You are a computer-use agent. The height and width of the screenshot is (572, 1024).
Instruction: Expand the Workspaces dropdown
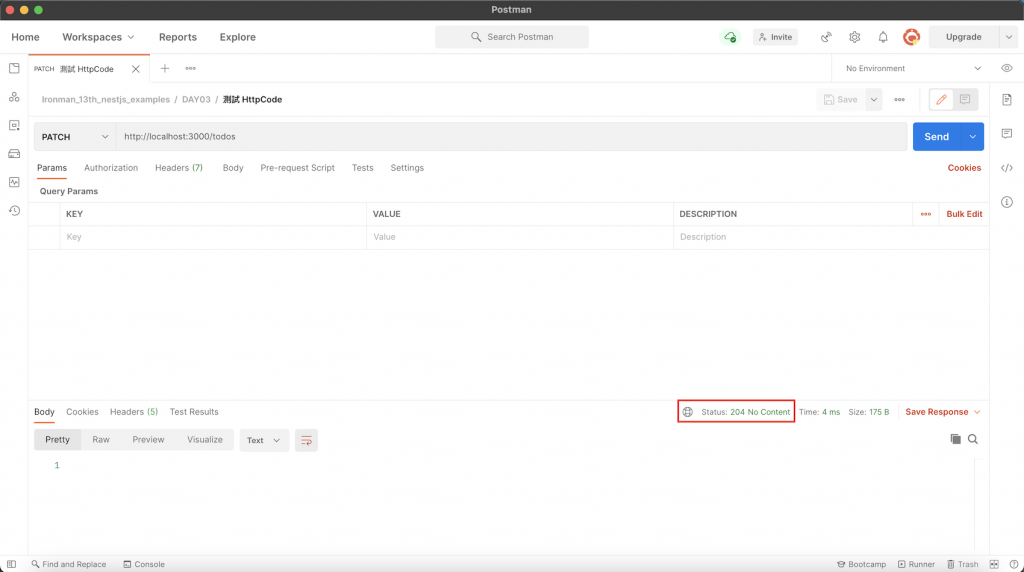(98, 37)
